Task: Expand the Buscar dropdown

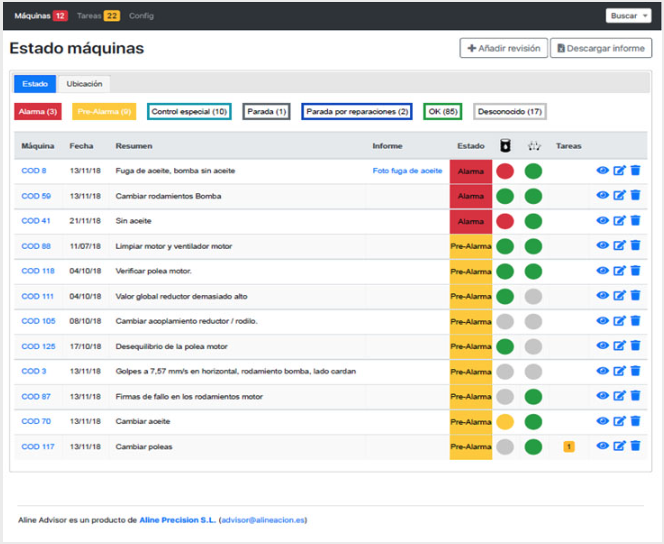Action: [628, 16]
